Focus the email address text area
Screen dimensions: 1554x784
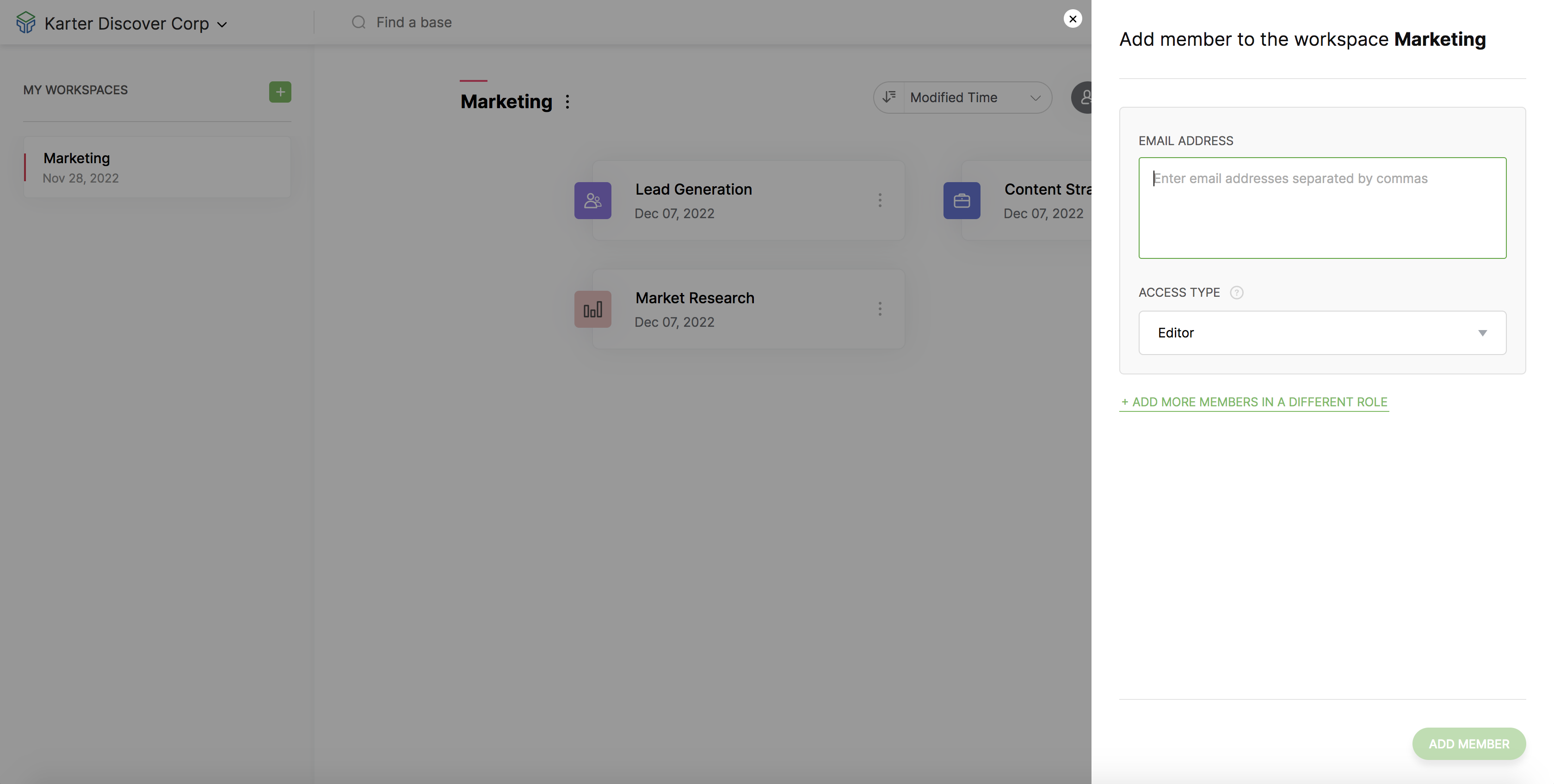[x=1322, y=208]
